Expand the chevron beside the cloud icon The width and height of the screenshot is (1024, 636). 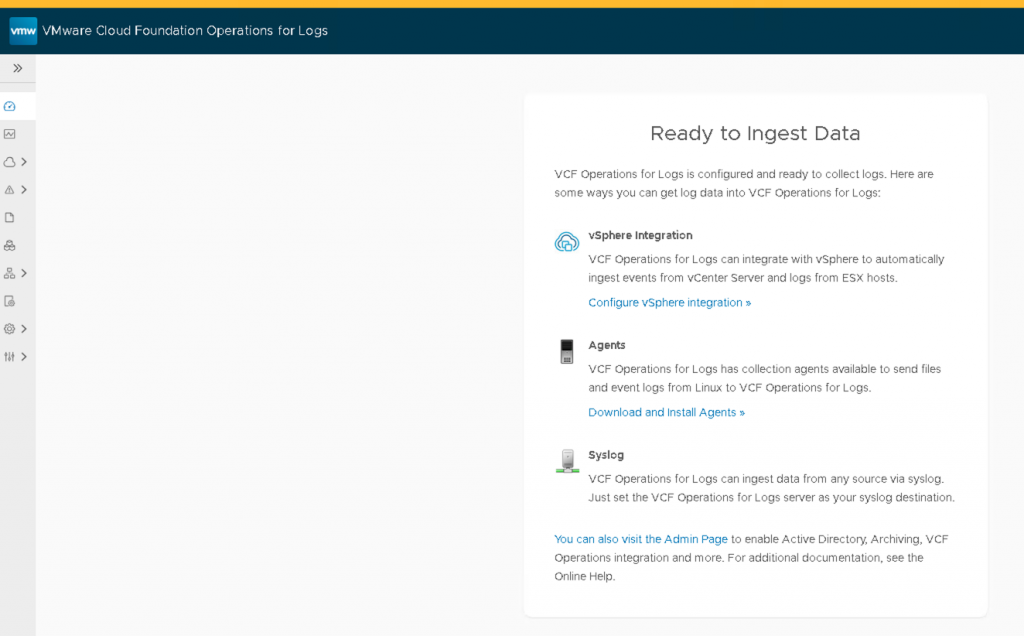[24, 162]
